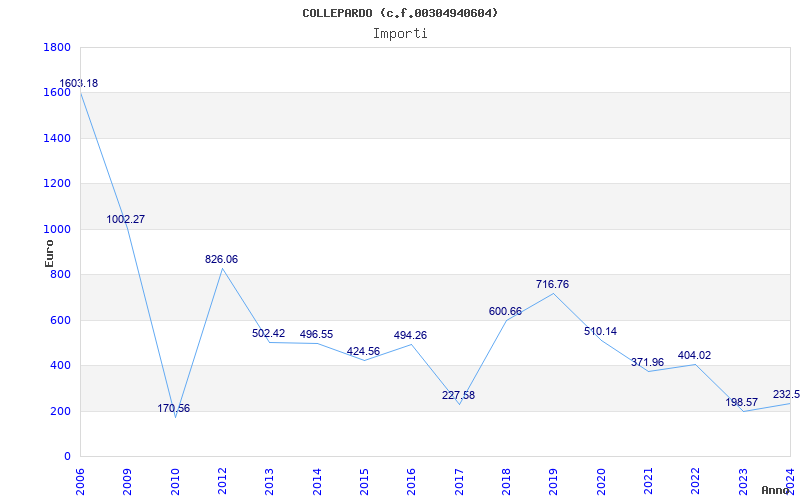Screen dimensions: 800x500
Task: Click y-axis tick value 400
Action: pyautogui.click(x=60, y=365)
